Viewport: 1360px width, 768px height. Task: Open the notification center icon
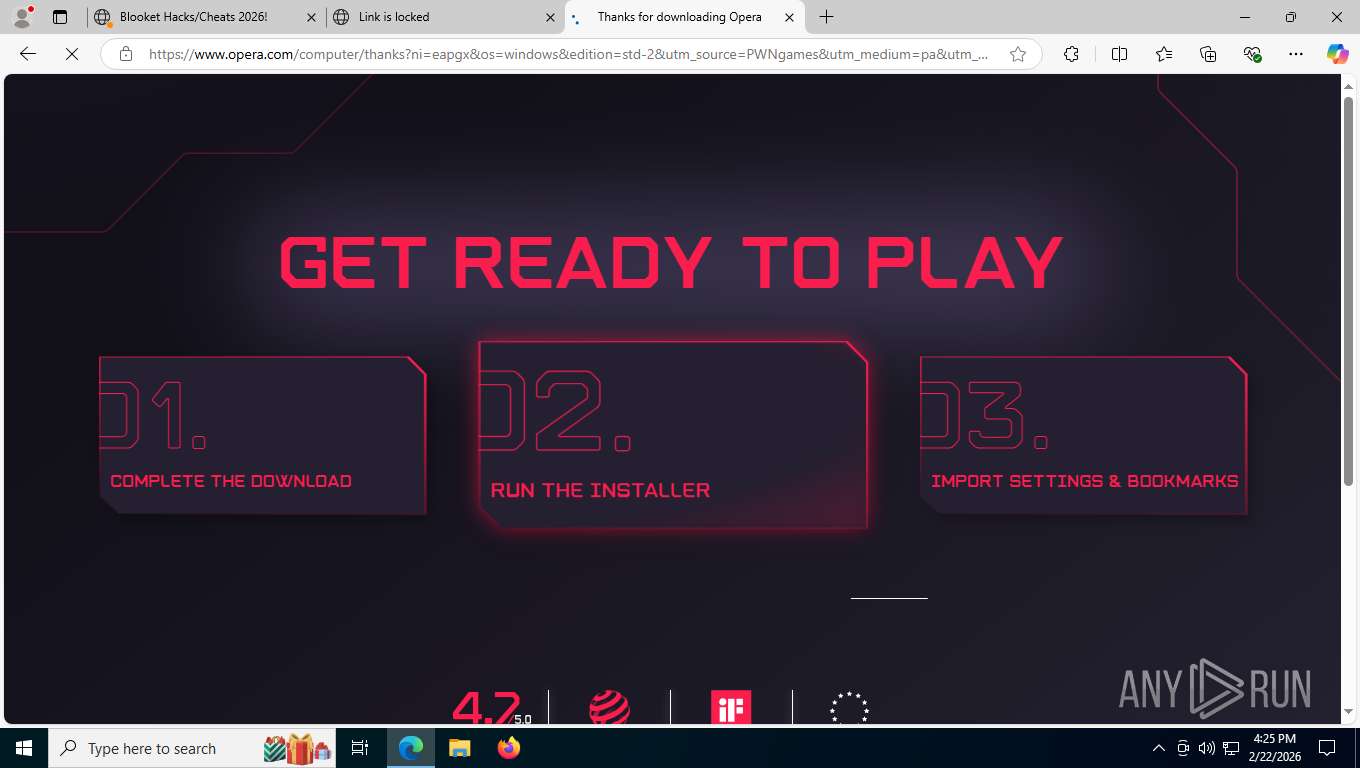tap(1327, 748)
